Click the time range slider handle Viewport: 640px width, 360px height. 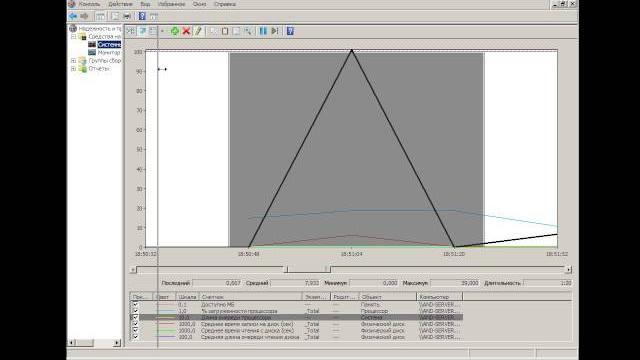308,269
